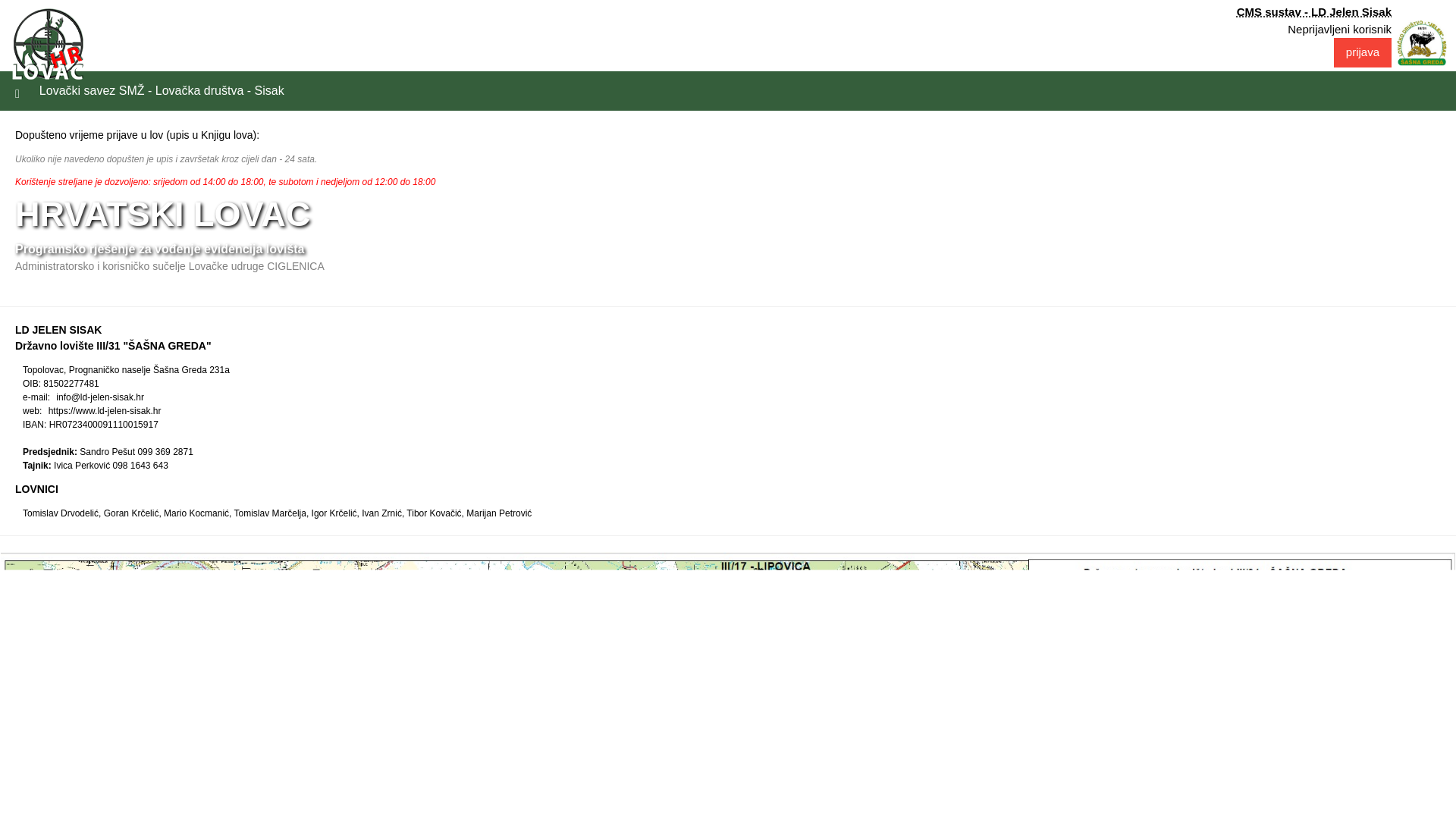Click email info@ld-jelen-sisak.hr
The height and width of the screenshot is (819, 1456).
pyautogui.click(x=100, y=397)
